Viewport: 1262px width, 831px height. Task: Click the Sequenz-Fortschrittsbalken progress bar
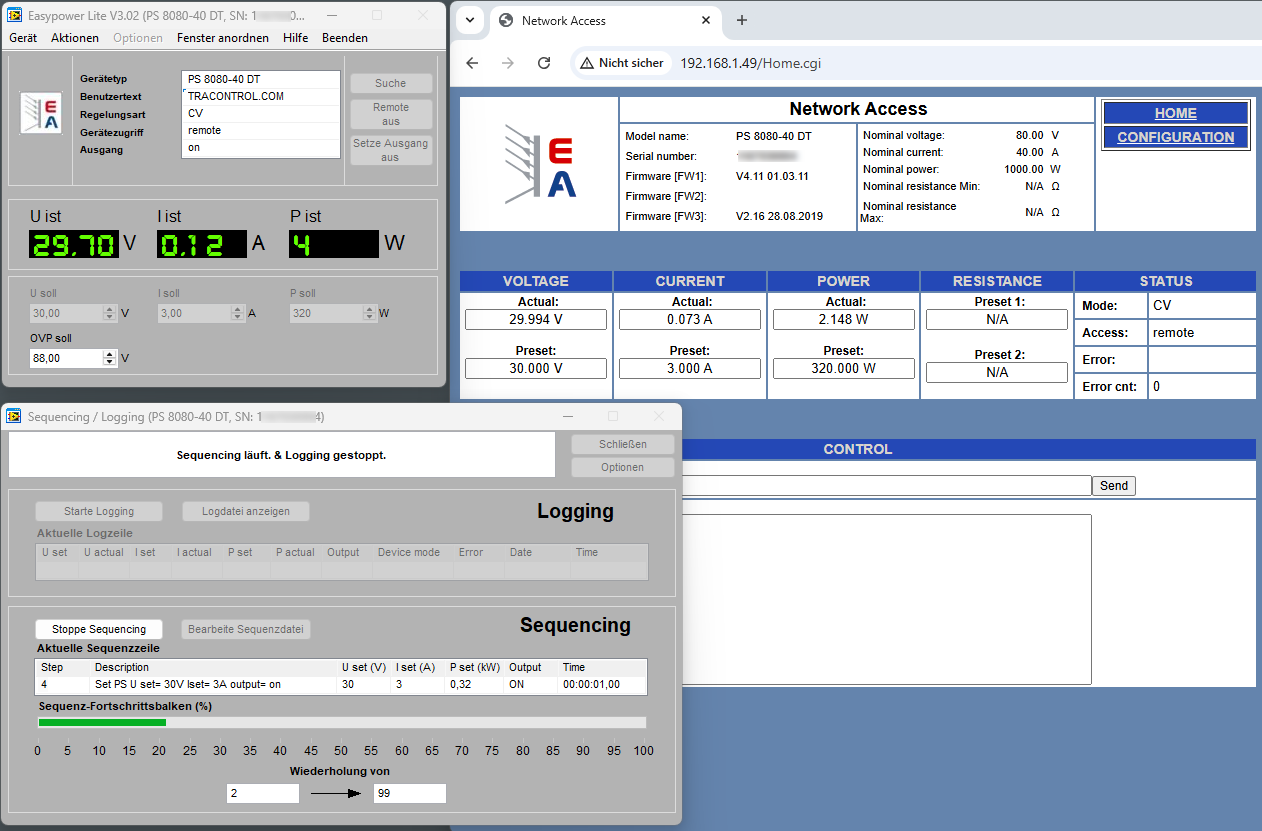342,722
